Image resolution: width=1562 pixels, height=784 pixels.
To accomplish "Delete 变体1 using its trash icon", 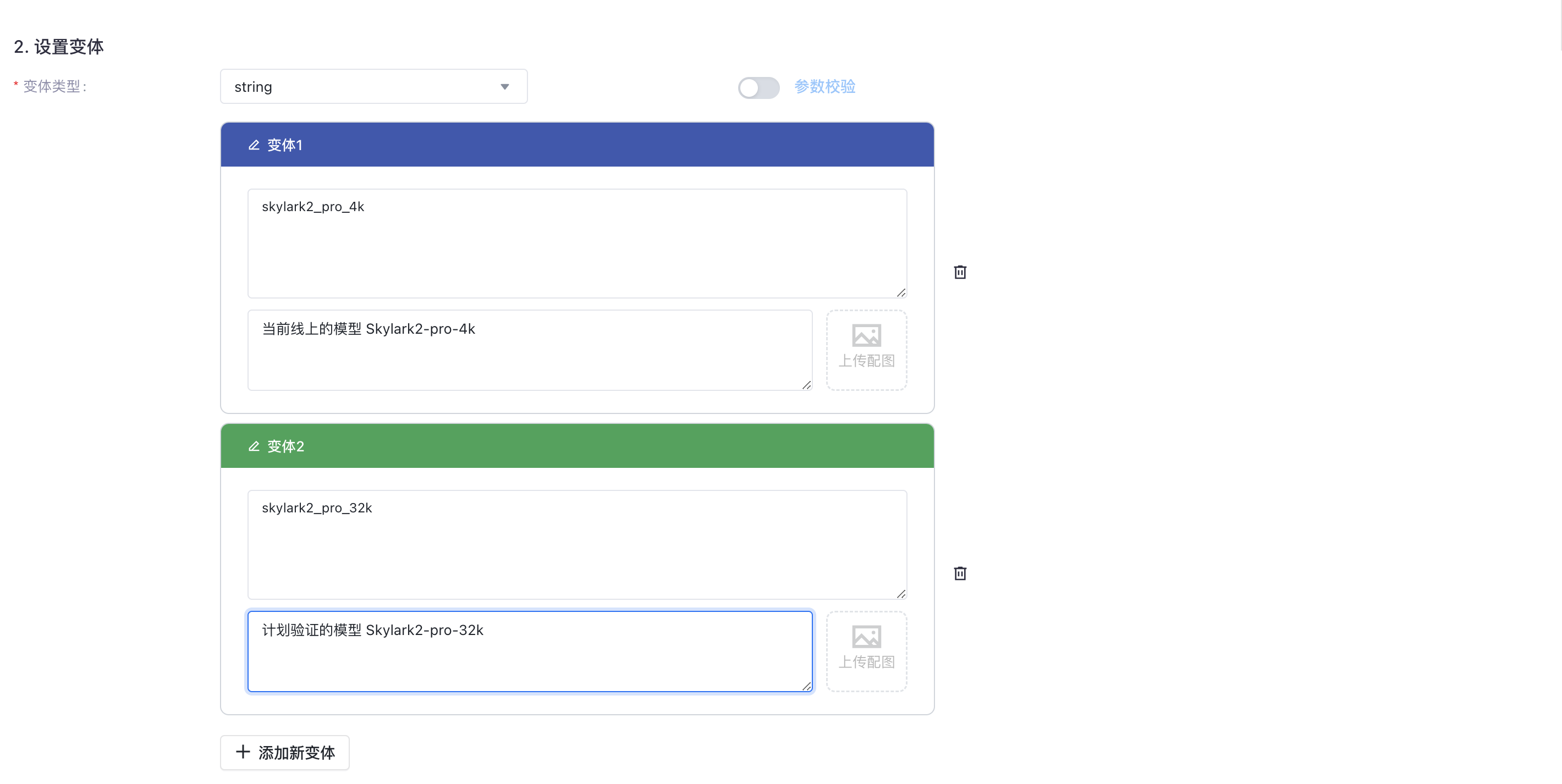I will tap(960, 272).
